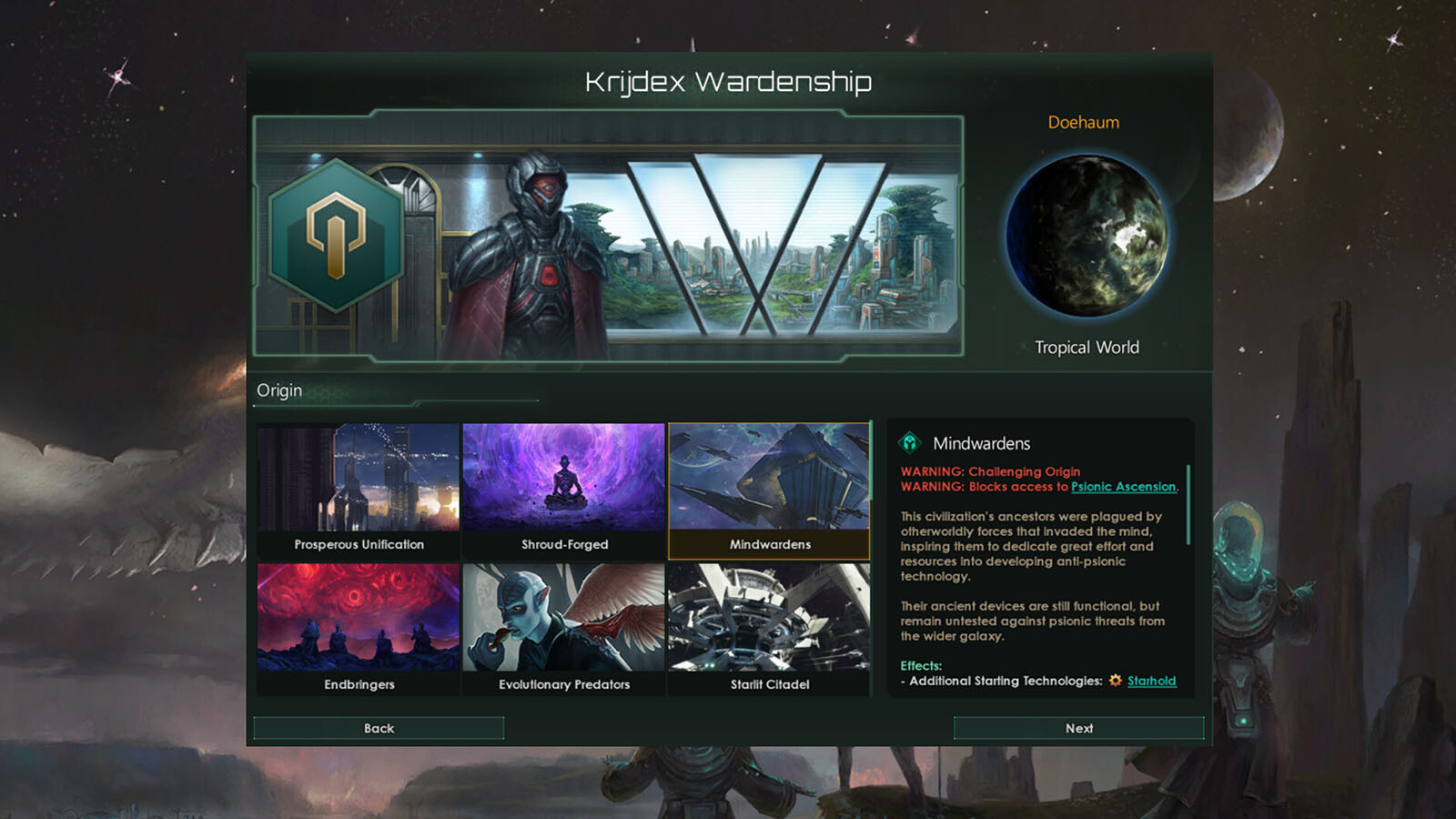
Task: Click the Back button
Action: coord(379,728)
